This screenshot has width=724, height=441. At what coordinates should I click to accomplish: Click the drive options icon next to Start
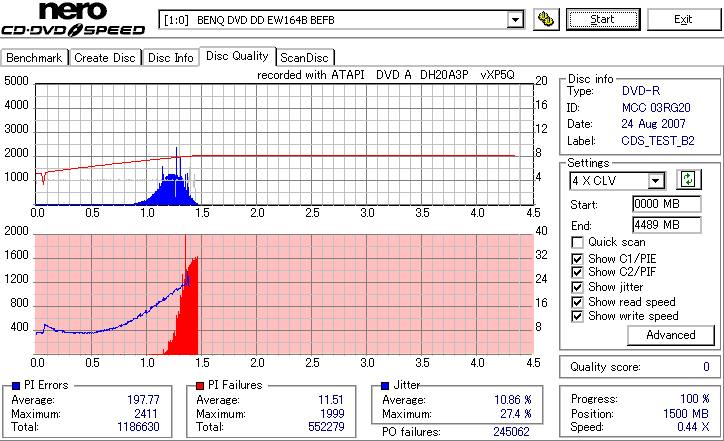click(546, 19)
